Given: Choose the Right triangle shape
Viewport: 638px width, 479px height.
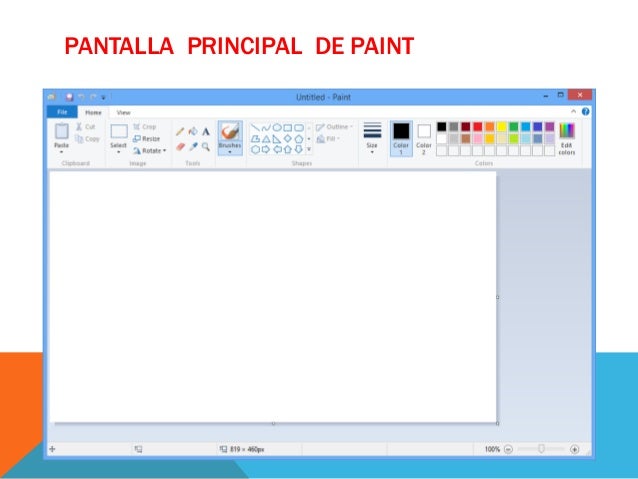Looking at the screenshot, I should 277,139.
